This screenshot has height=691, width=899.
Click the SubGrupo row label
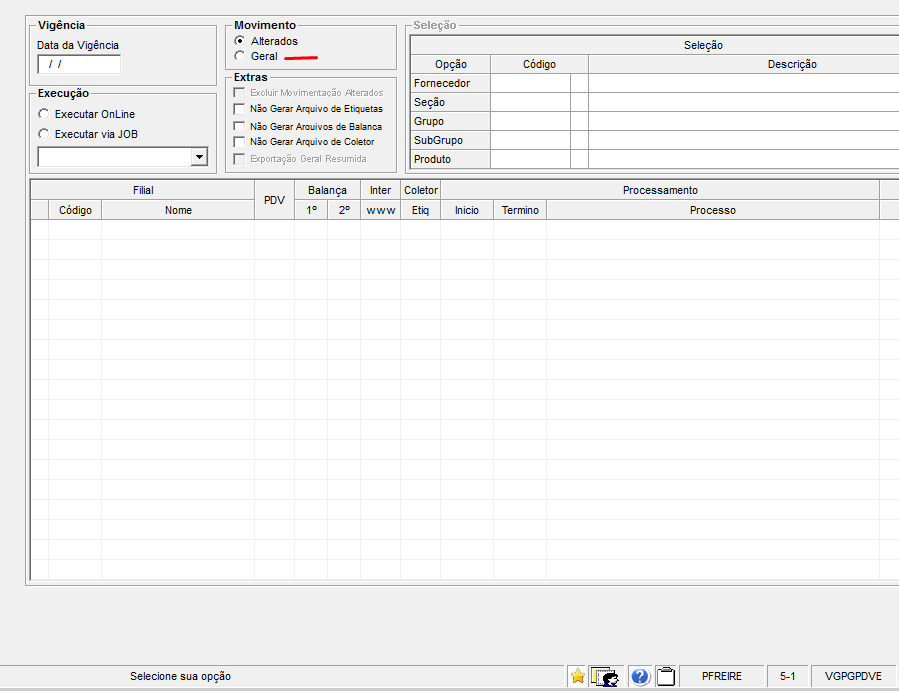[451, 140]
